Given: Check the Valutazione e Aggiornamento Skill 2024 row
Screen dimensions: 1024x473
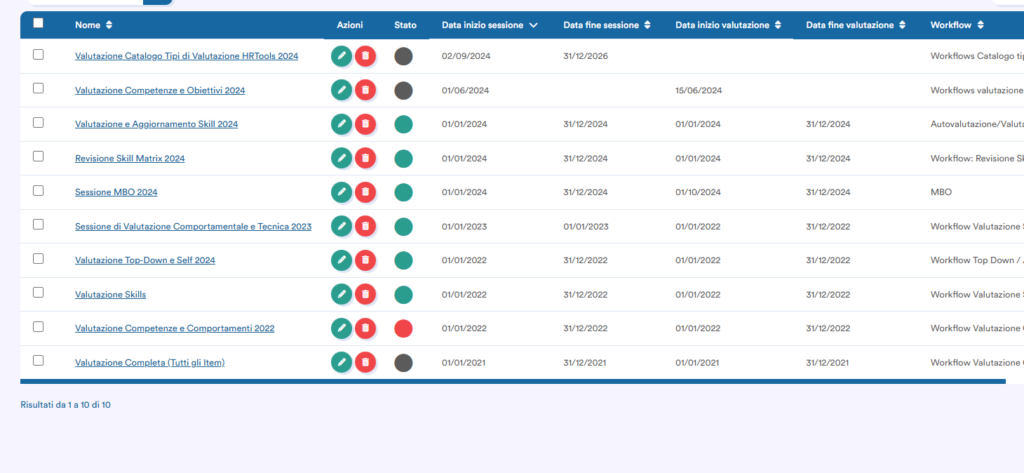Looking at the screenshot, I should [39, 122].
